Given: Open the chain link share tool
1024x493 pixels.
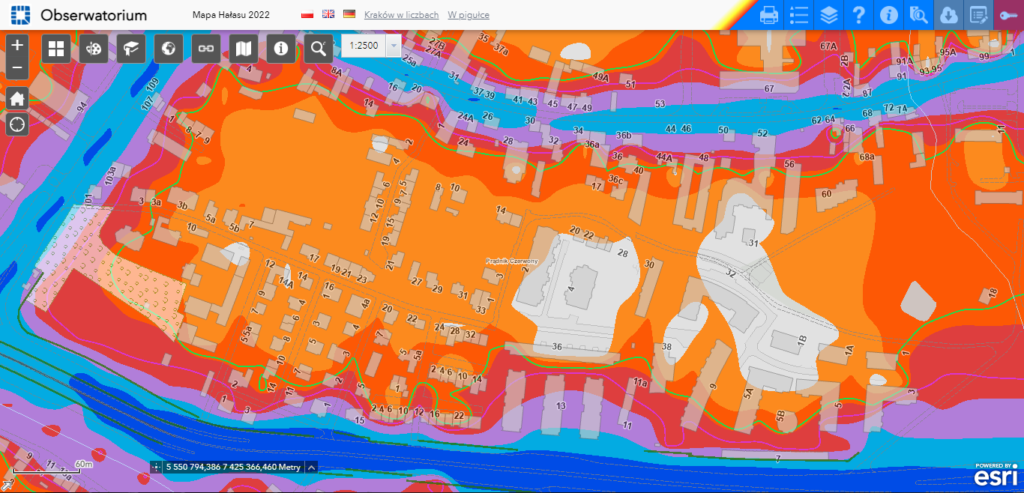Looking at the screenshot, I should pyautogui.click(x=206, y=47).
